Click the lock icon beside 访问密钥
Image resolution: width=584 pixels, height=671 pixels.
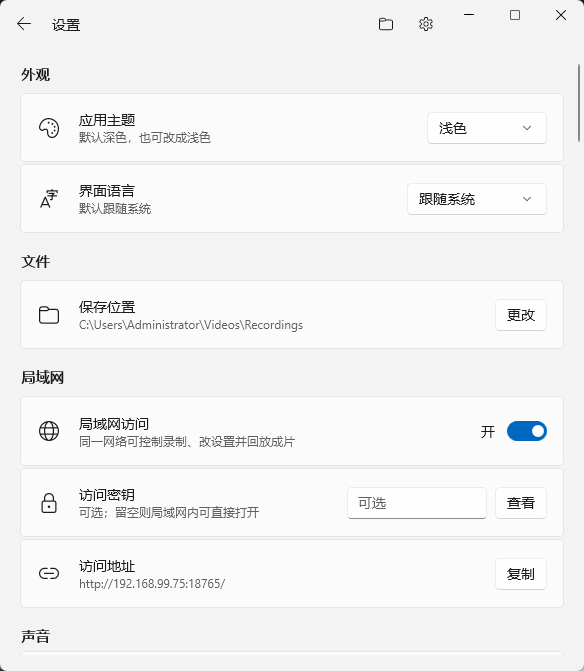pos(49,502)
